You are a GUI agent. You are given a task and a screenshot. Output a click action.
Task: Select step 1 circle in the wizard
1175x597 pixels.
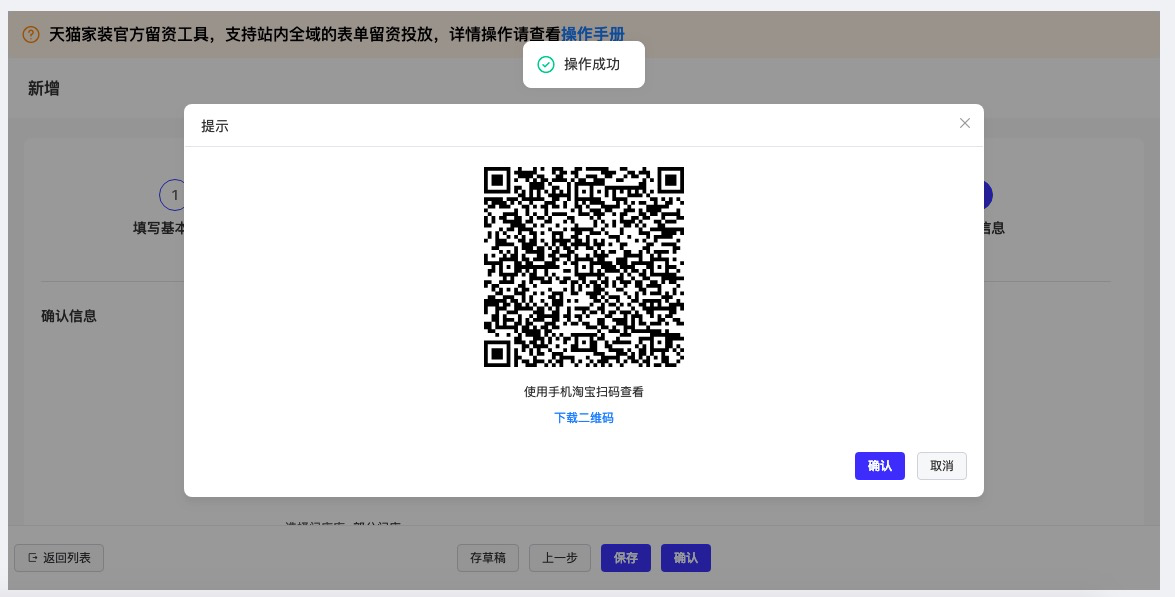coord(174,195)
